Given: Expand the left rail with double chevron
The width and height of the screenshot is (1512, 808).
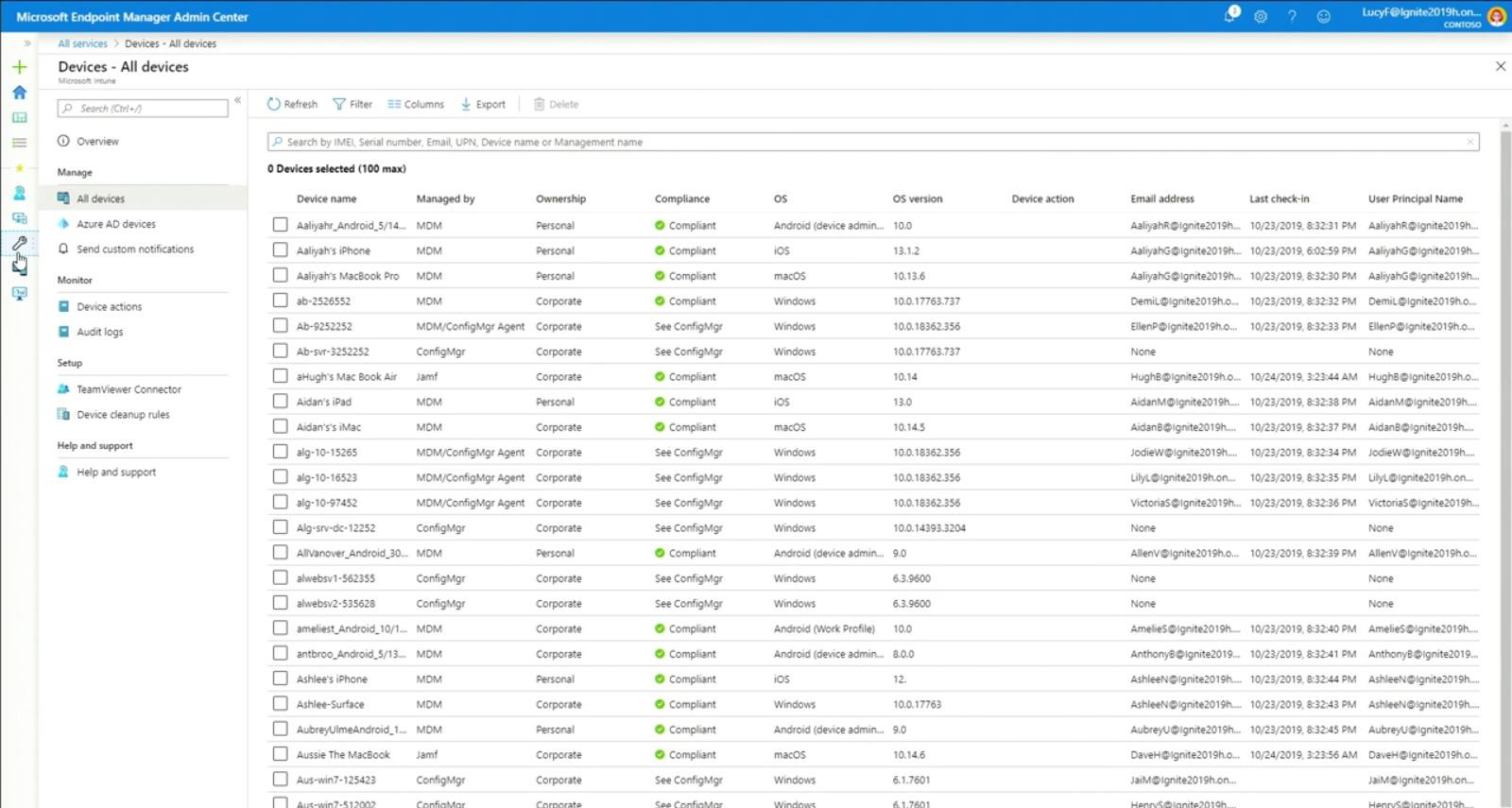Looking at the screenshot, I should (27, 43).
